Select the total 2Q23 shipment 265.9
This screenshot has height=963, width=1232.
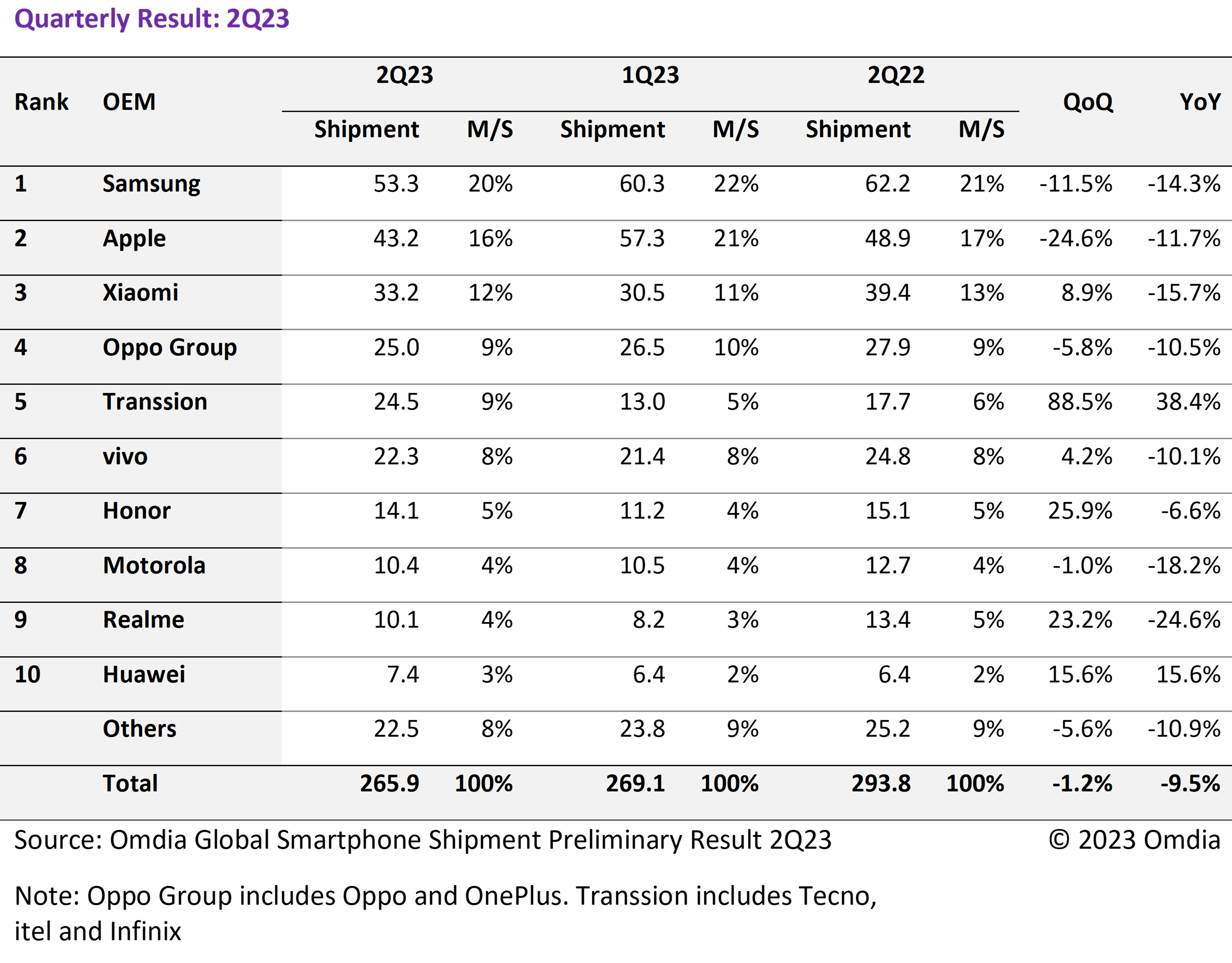390,784
